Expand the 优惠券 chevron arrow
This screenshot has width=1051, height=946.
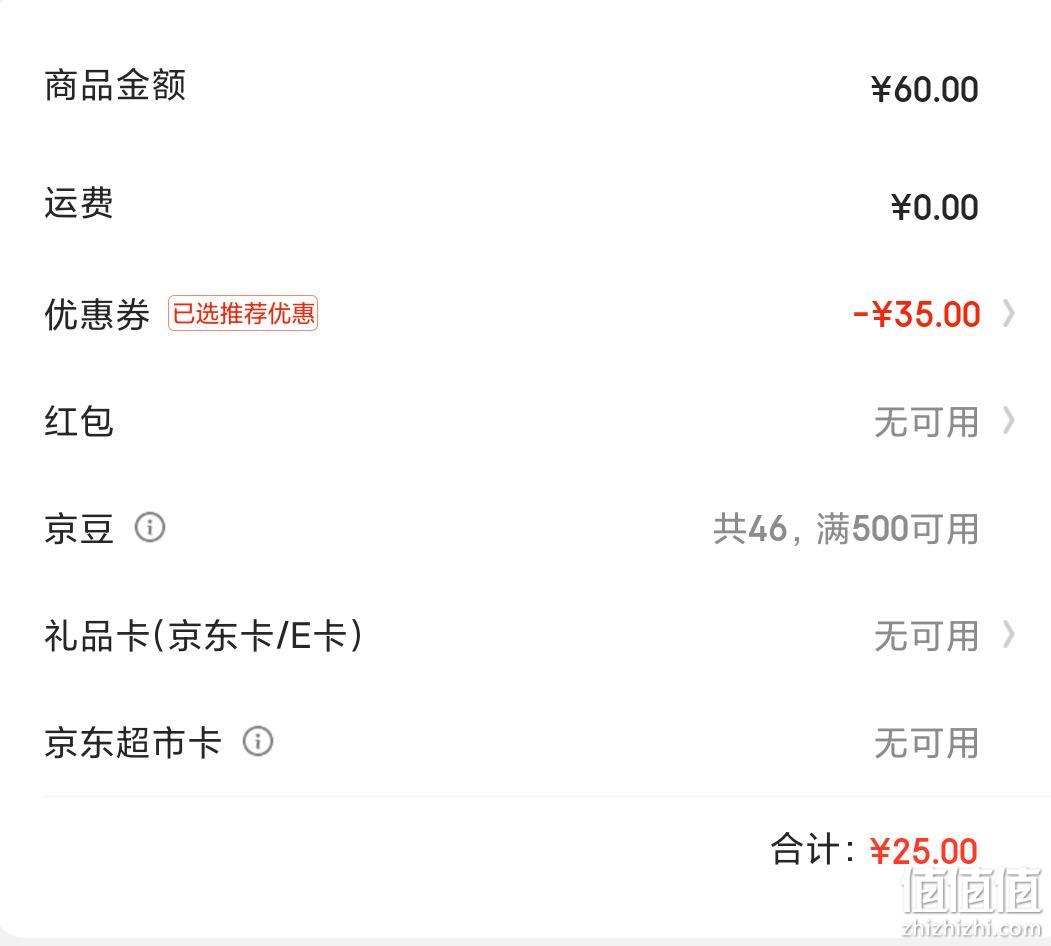click(x=1008, y=314)
